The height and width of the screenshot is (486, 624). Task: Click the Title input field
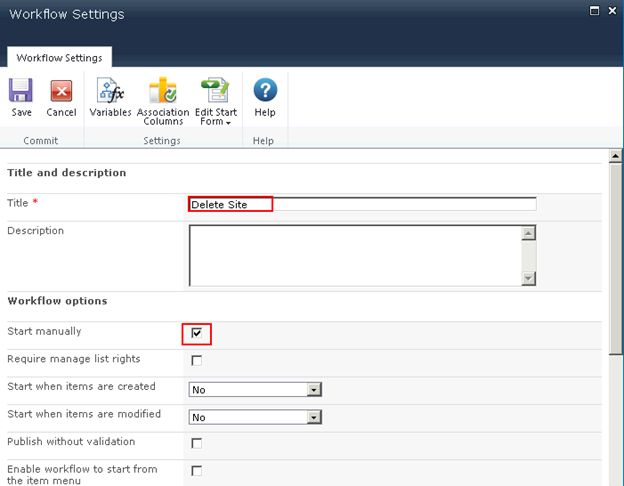(x=362, y=204)
